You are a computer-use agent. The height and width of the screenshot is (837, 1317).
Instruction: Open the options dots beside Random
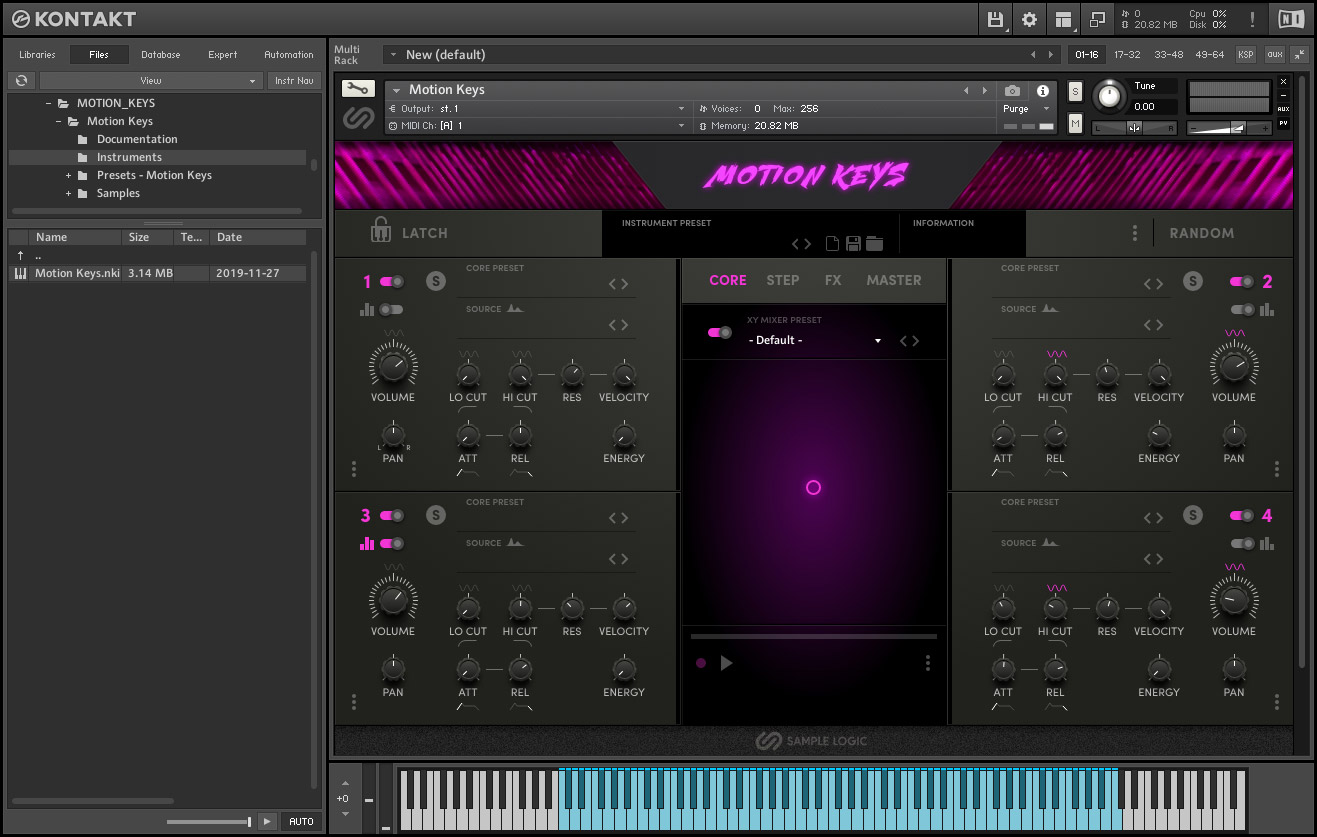(x=1135, y=233)
